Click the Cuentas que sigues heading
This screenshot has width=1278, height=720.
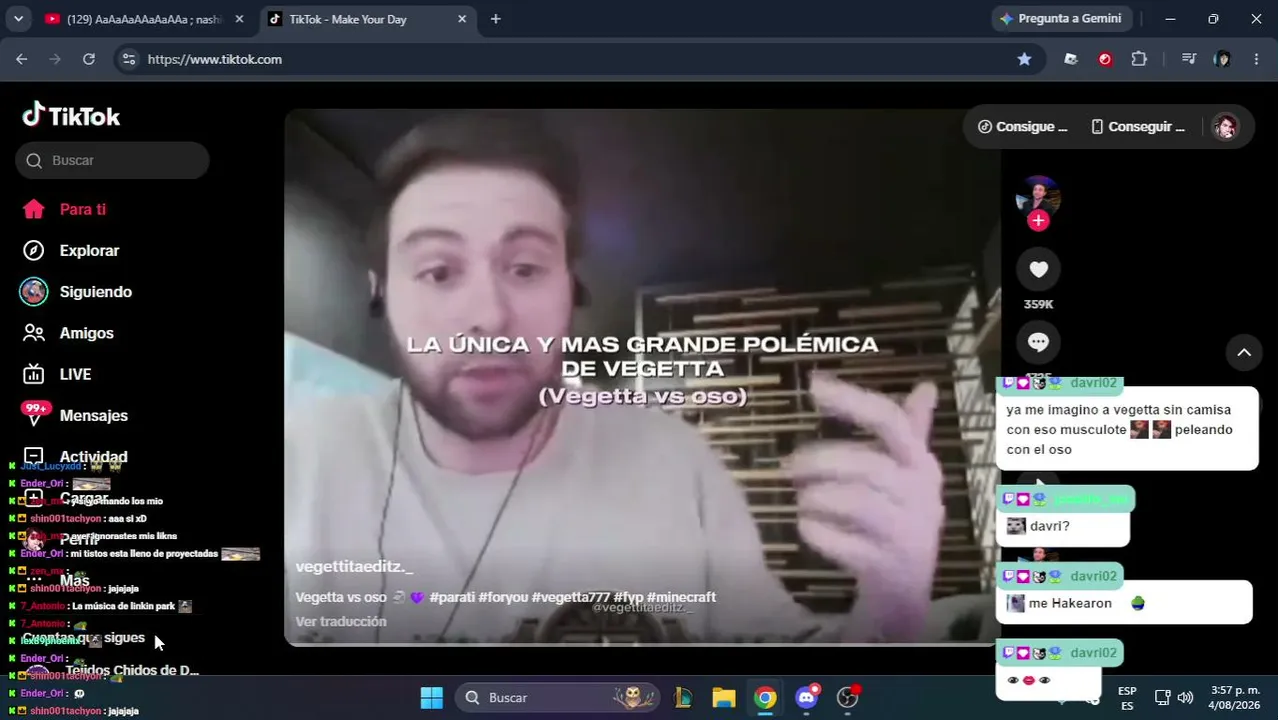[84, 637]
